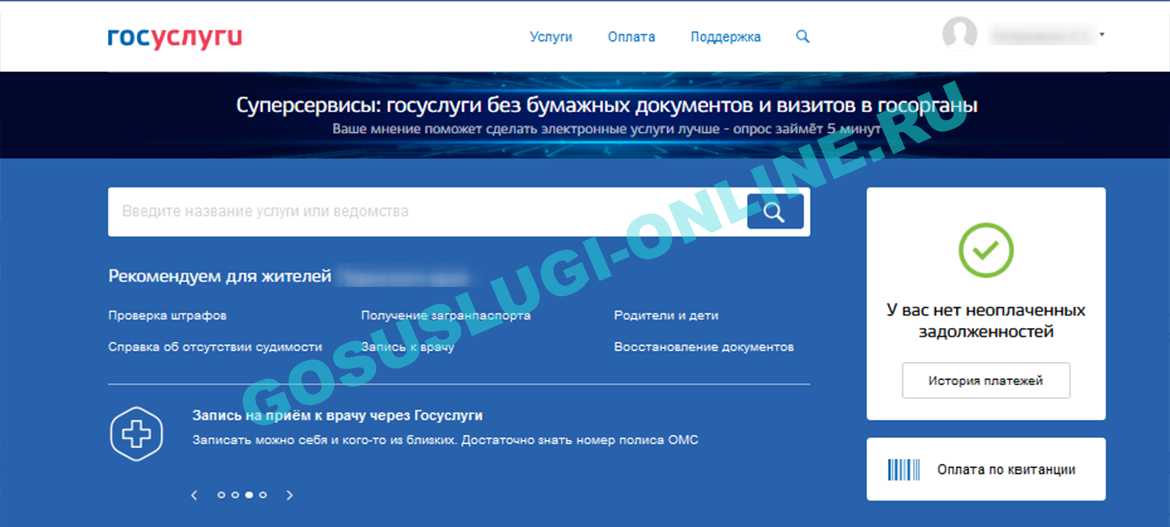This screenshot has width=1170, height=527.
Task: Click the user avatar icon
Action: click(960, 35)
